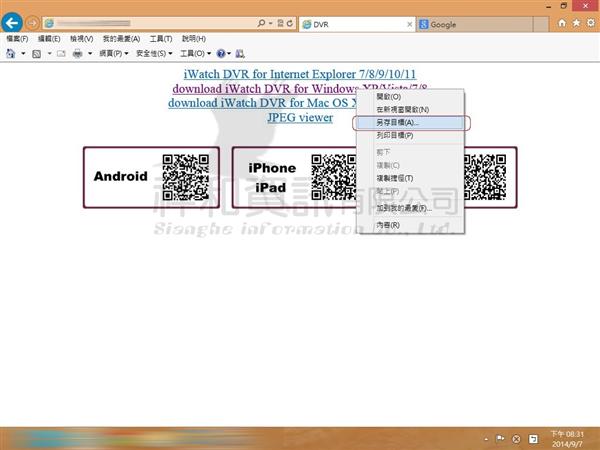Open the Tools gear icon
This screenshot has width=600, height=450.
point(590,22)
